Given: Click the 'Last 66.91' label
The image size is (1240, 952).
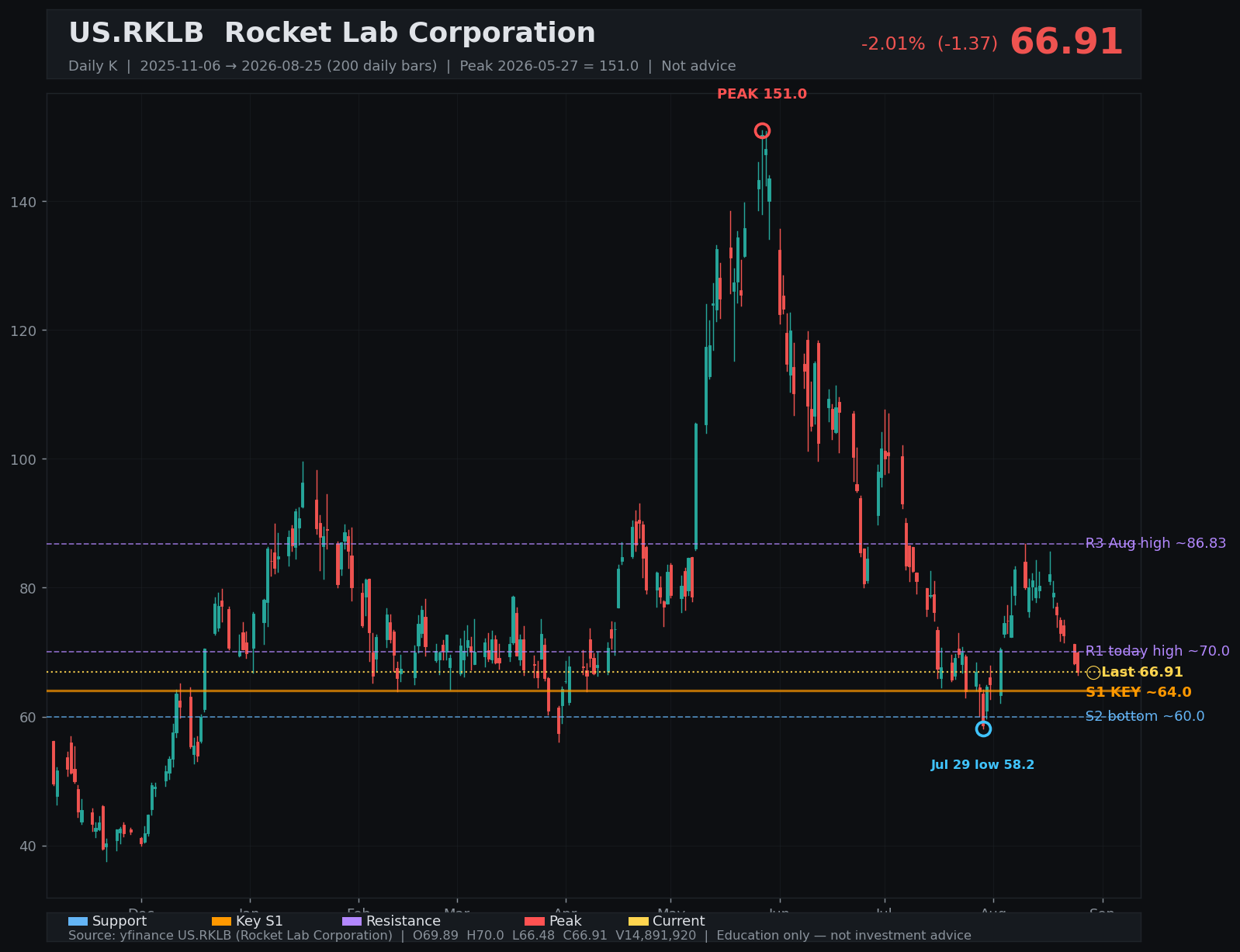Looking at the screenshot, I should tap(1142, 672).
